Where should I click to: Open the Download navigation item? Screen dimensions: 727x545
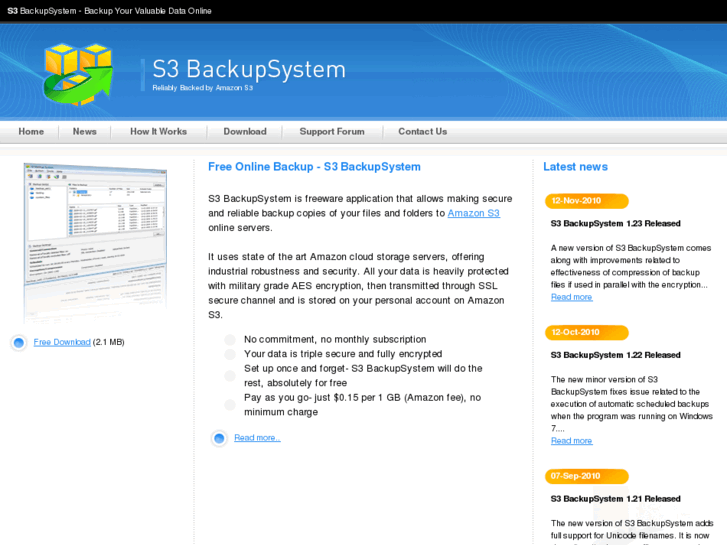click(245, 131)
